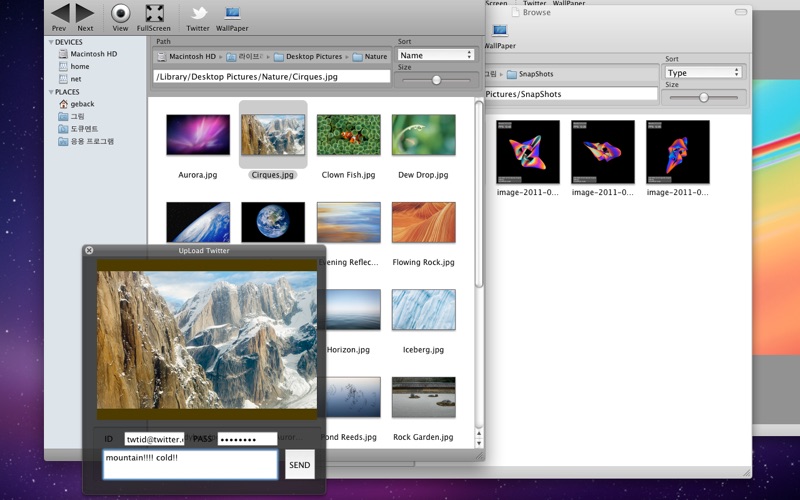Click WallPaper icon in Browse window
This screenshot has width=800, height=500.
coord(500,31)
